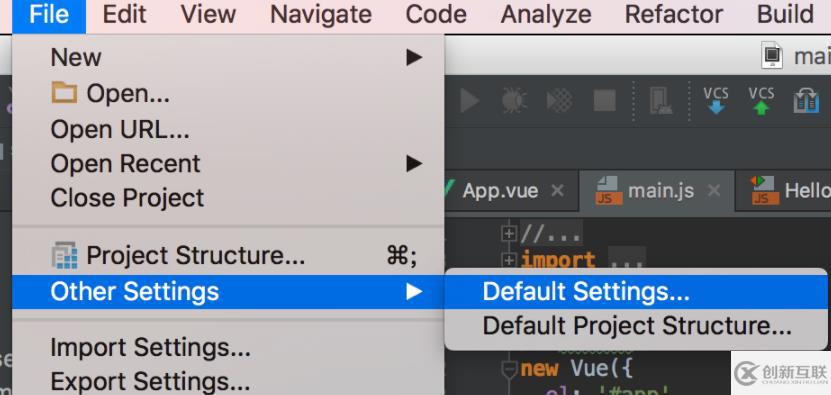Image resolution: width=831 pixels, height=395 pixels.
Task: Close the main.js editor tab
Action: tap(714, 190)
